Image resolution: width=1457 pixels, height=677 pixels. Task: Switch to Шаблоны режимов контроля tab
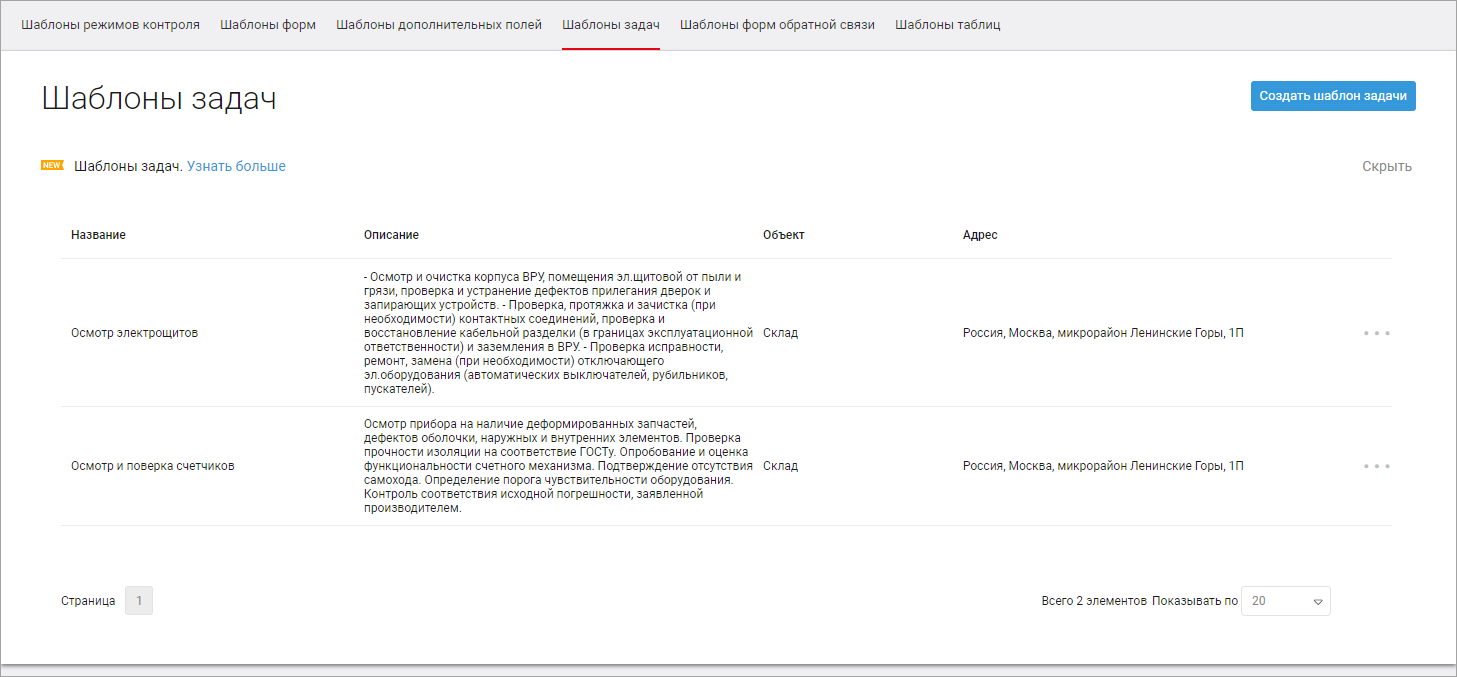click(x=110, y=25)
